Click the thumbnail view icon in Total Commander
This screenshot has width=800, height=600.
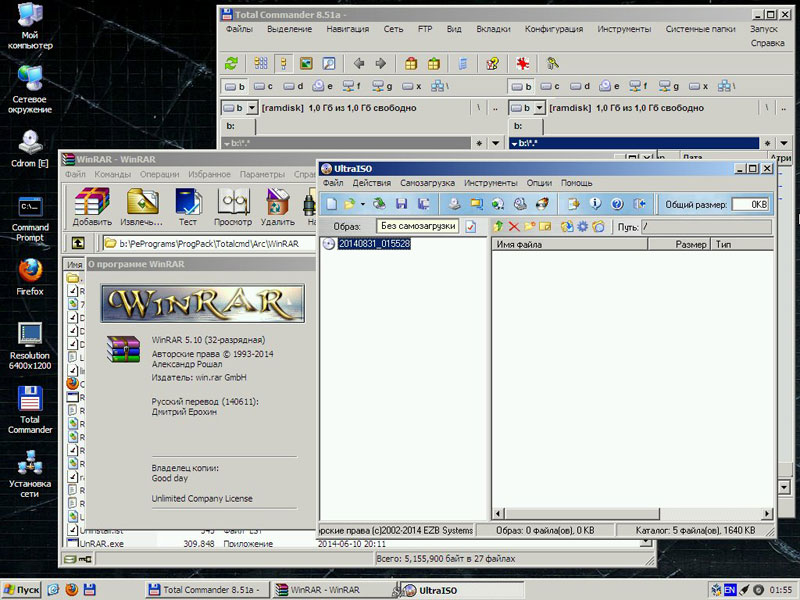[x=306, y=63]
